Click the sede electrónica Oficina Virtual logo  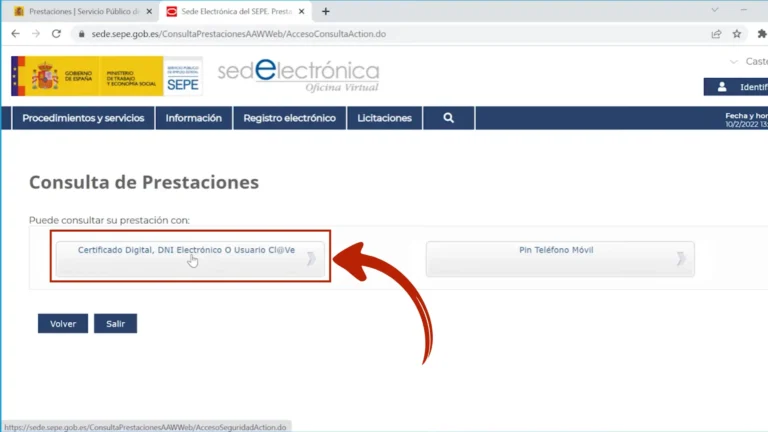298,76
